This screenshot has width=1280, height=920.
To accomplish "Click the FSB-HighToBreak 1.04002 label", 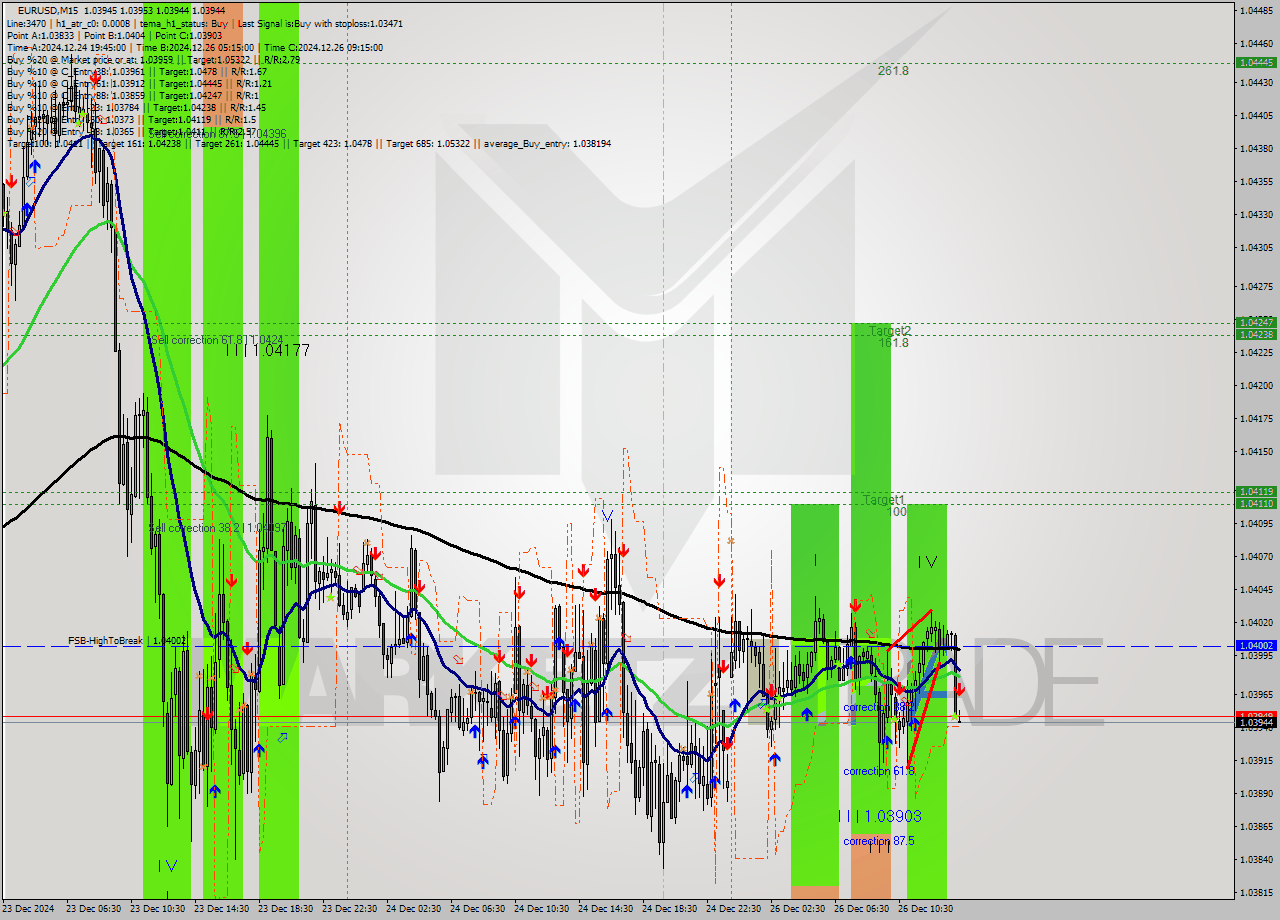I will (127, 640).
